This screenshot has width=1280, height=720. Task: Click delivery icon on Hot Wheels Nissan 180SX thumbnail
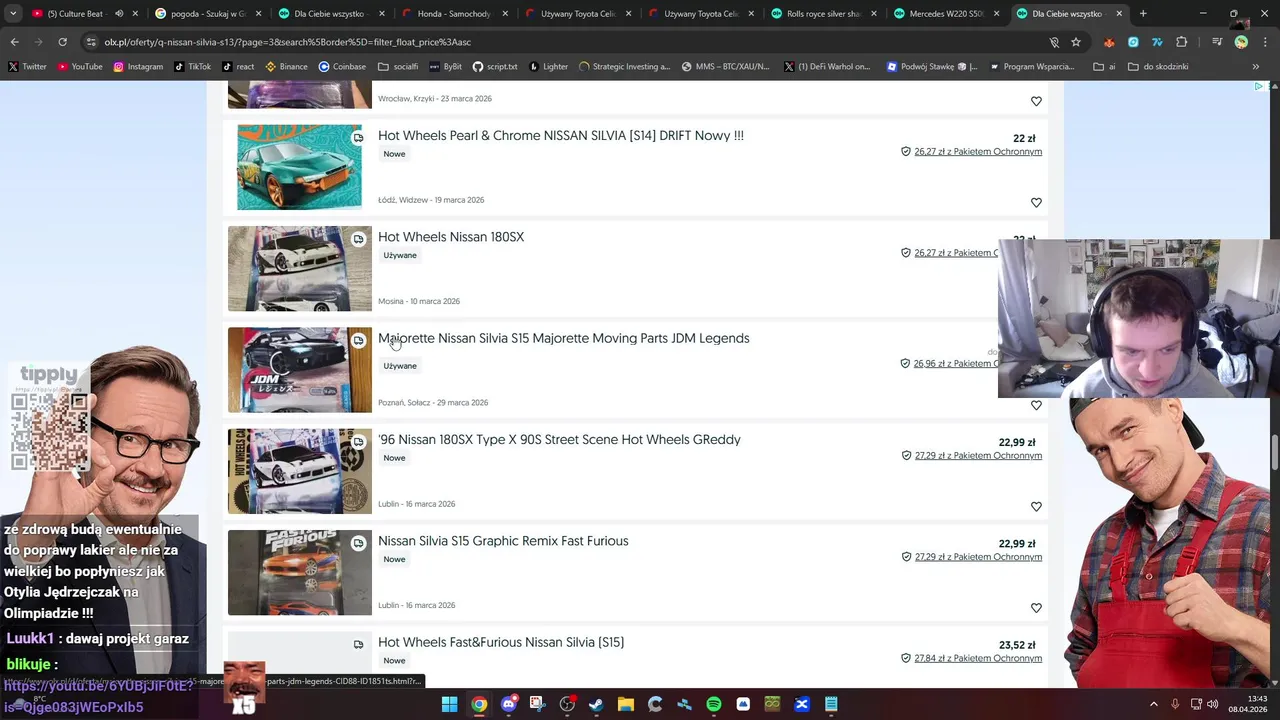tap(358, 239)
